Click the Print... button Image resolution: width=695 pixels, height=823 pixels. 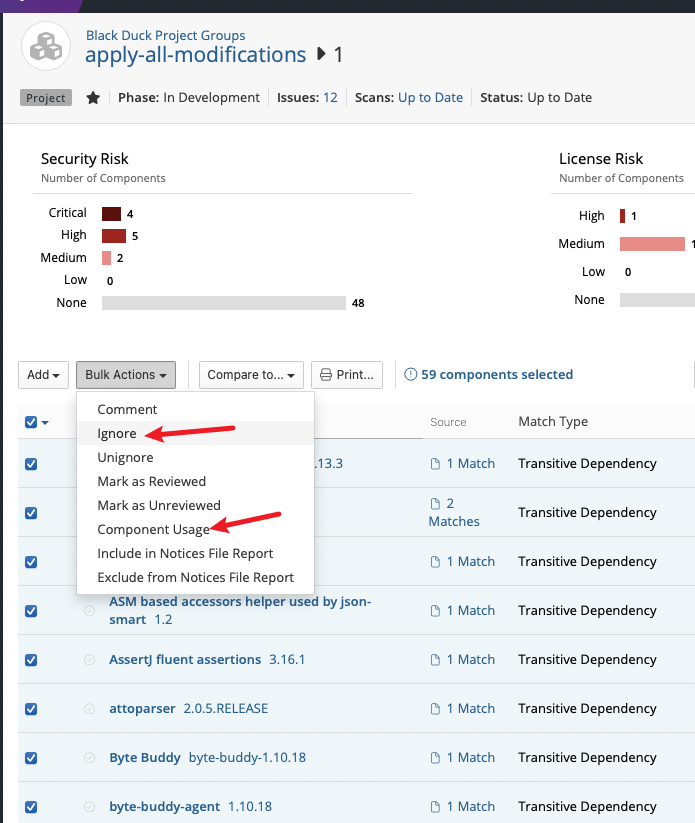[x=347, y=375]
